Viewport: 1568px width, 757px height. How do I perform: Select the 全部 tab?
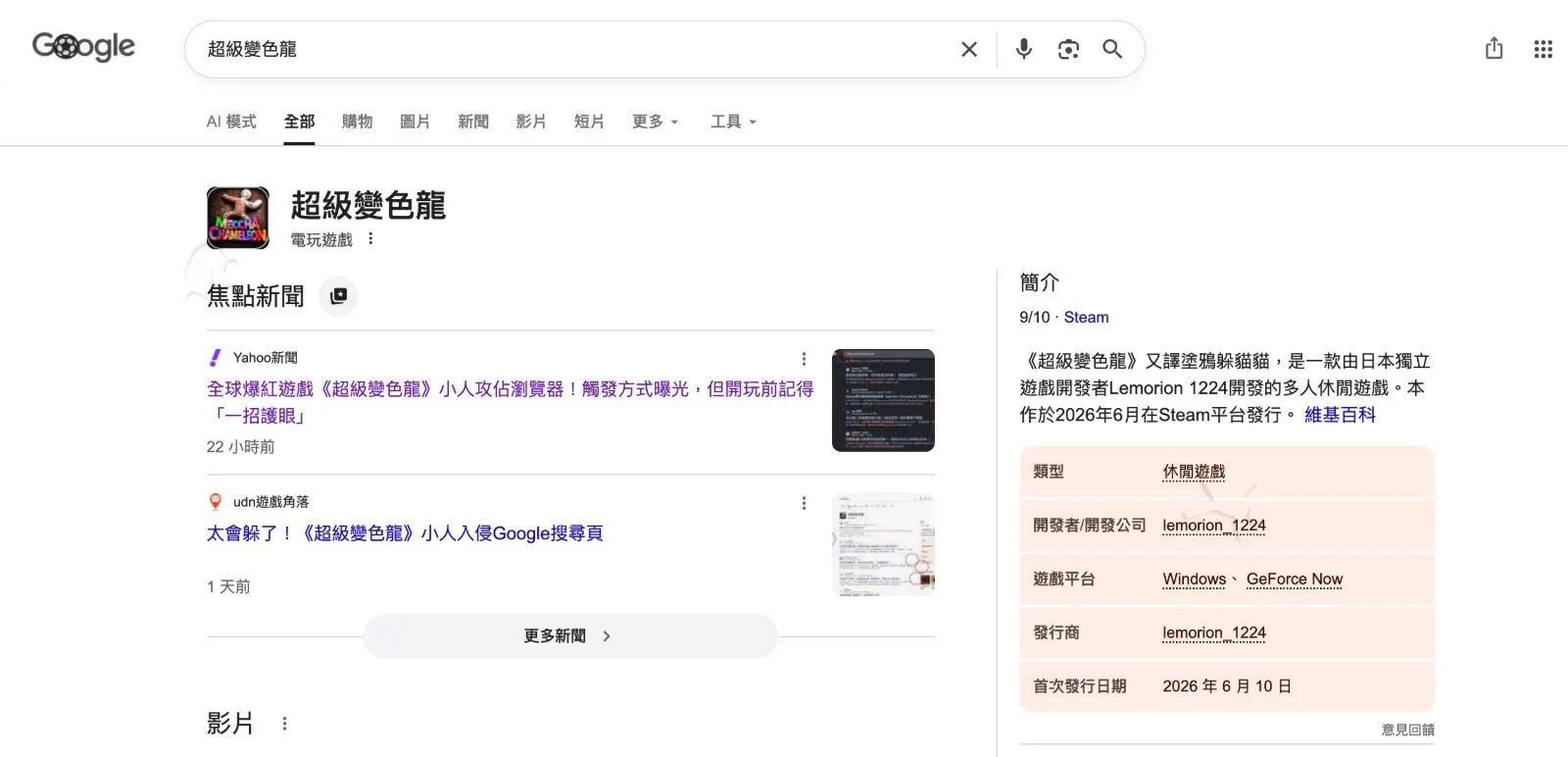300,122
